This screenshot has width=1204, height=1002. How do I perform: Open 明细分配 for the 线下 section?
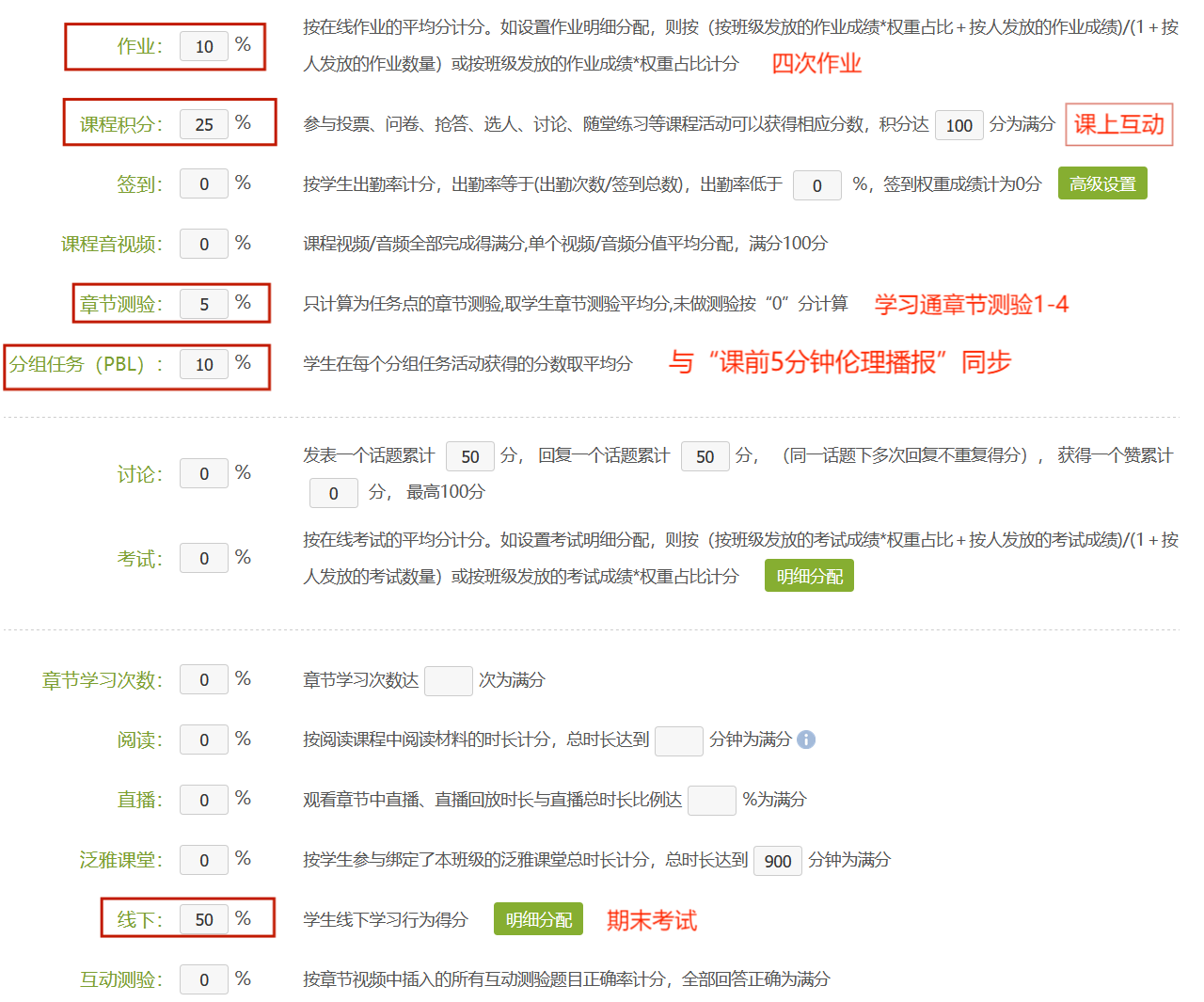point(537,919)
